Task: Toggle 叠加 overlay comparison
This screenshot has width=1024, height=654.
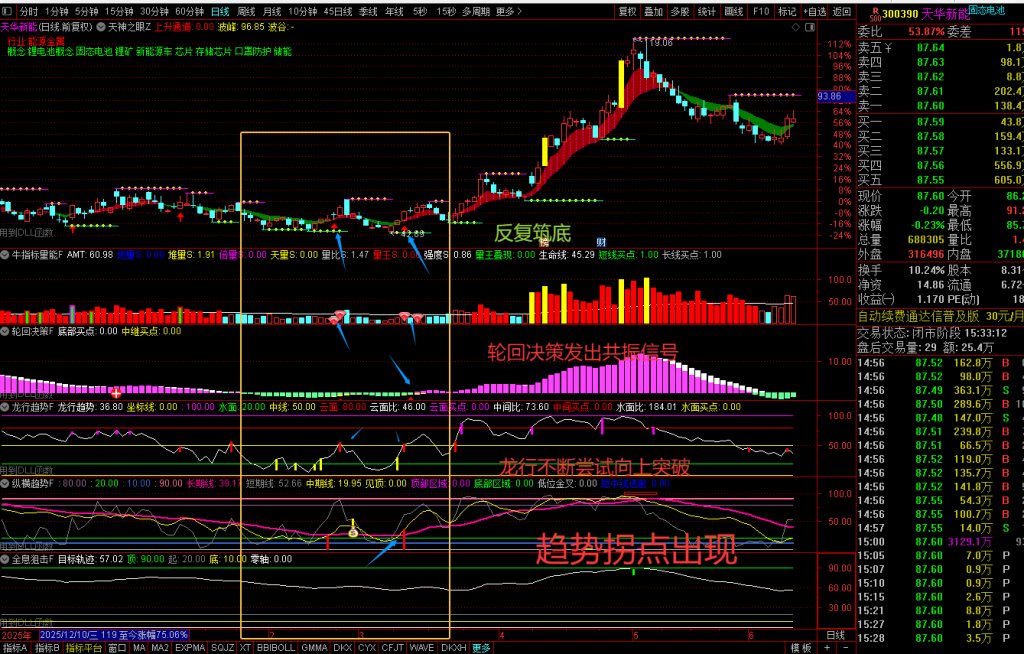Action: point(654,11)
